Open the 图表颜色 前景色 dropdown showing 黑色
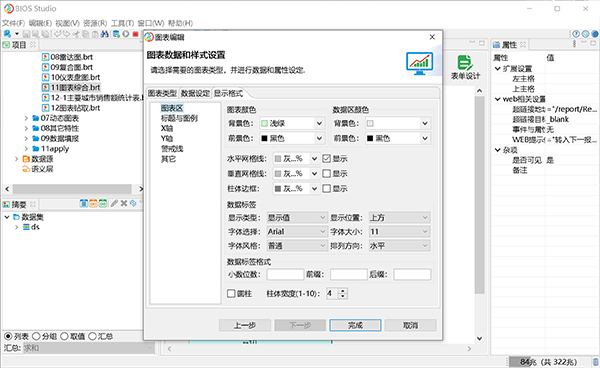Viewport: 600px width, 368px height. tap(292, 138)
